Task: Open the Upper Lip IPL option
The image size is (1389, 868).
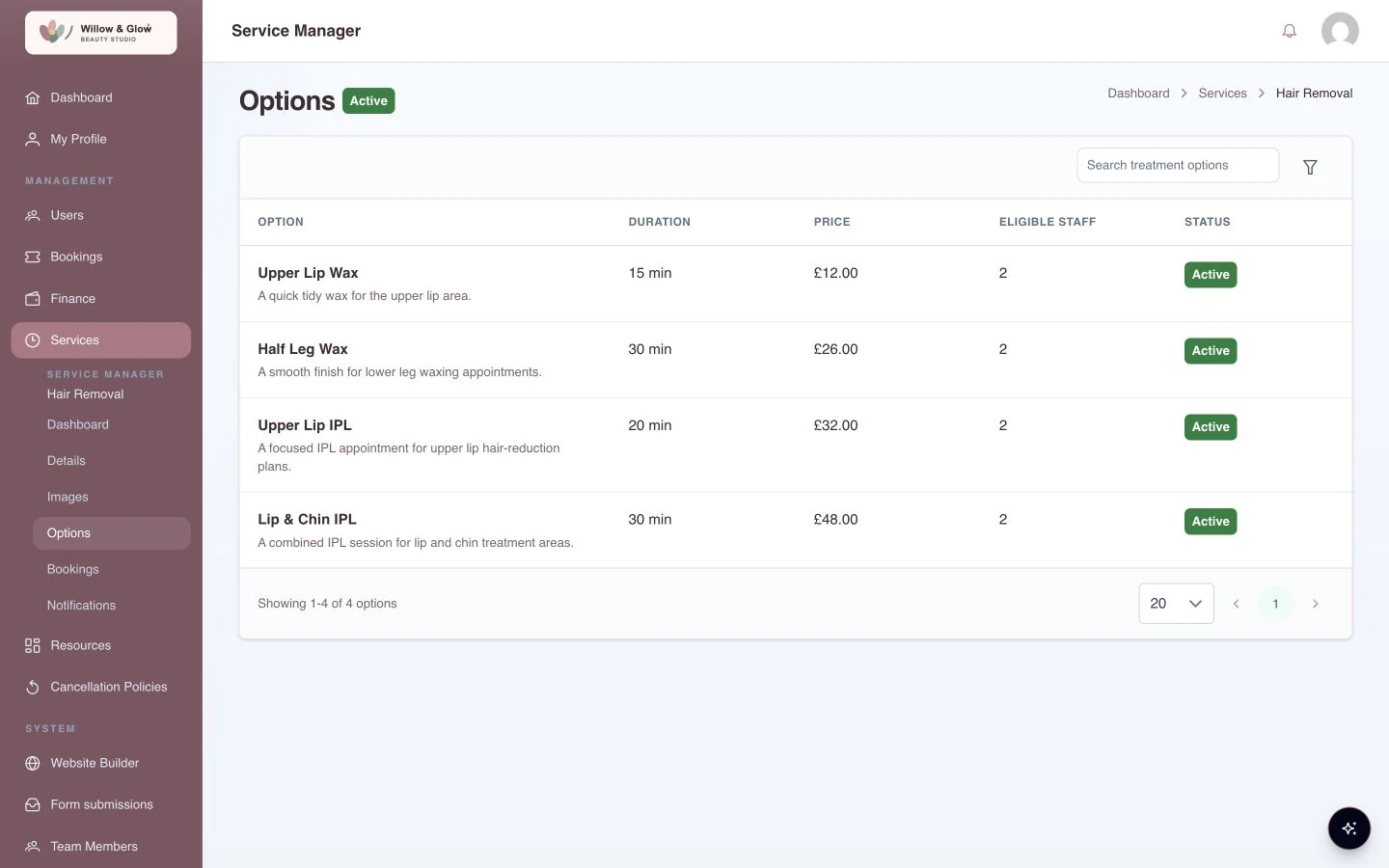Action: (x=305, y=425)
